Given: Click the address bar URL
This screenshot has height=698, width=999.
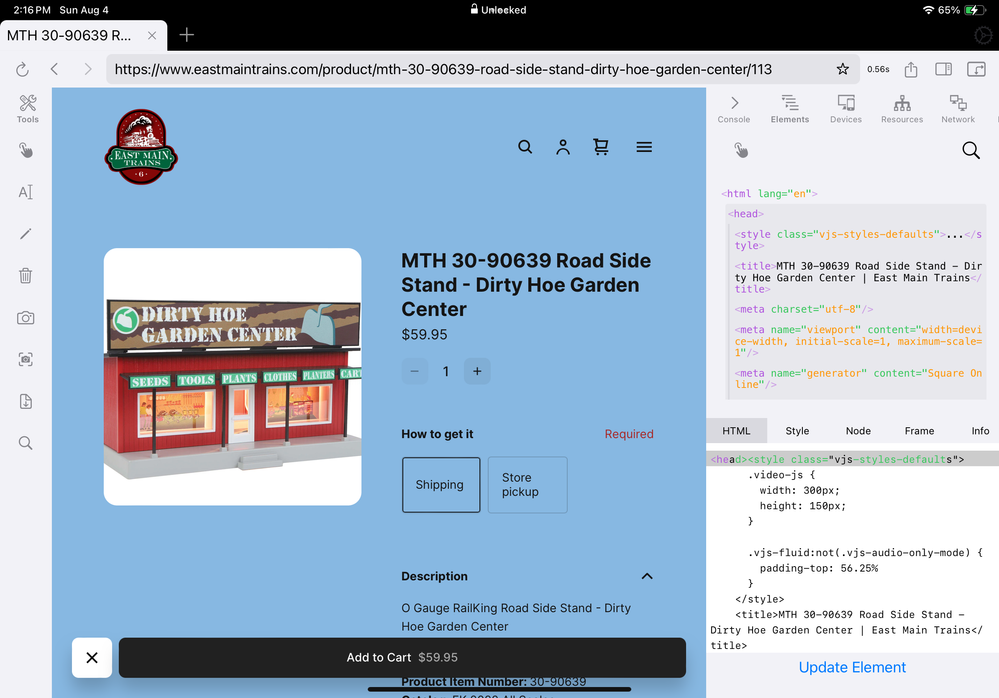Looking at the screenshot, I should [x=443, y=69].
